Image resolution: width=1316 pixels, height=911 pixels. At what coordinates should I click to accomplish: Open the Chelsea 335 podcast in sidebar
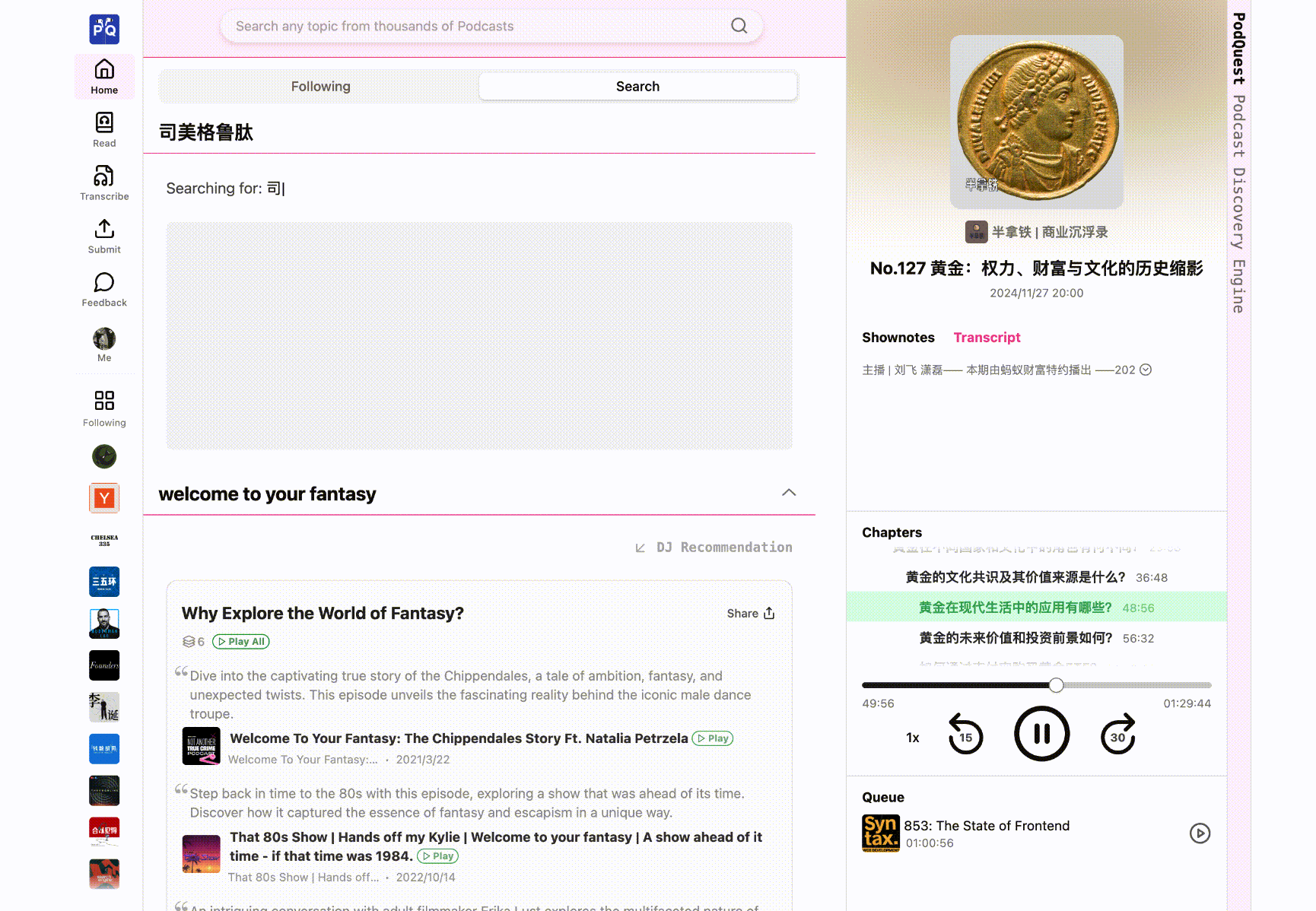click(104, 540)
